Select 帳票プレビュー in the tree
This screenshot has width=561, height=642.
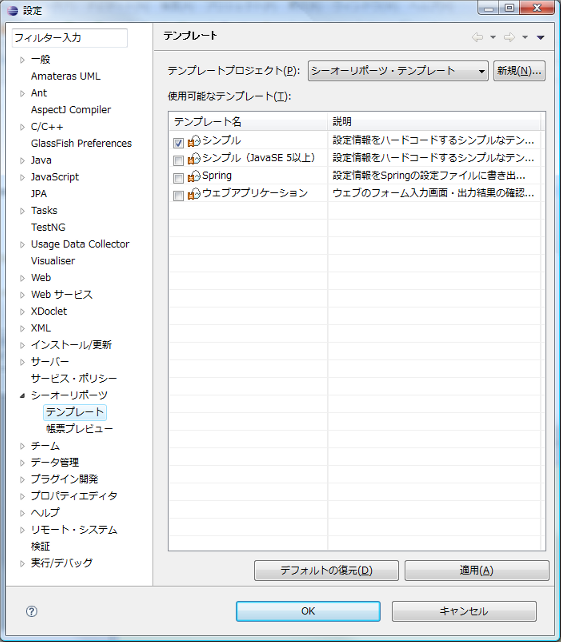(x=79, y=429)
